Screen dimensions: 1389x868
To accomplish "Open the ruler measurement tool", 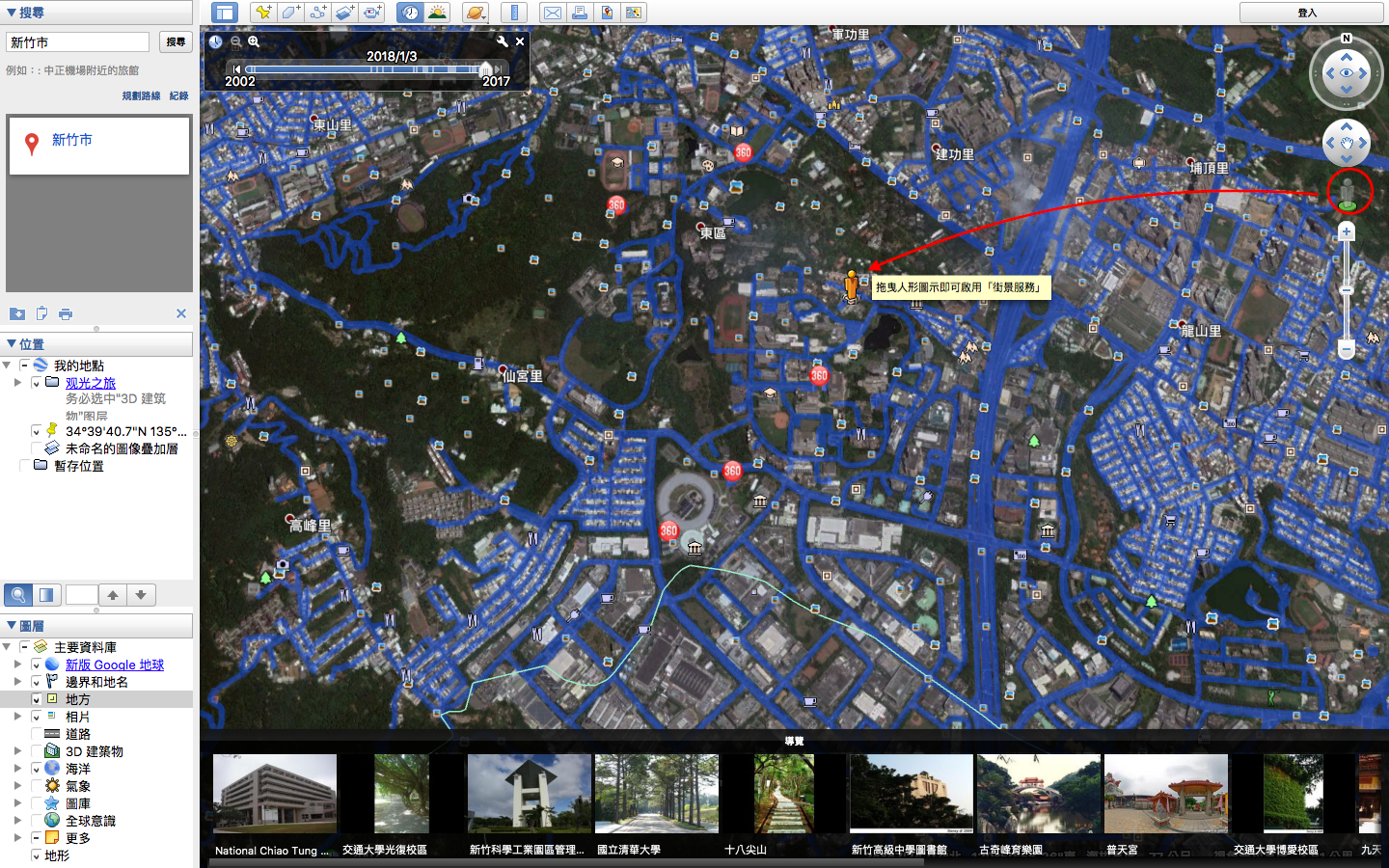I will [x=514, y=13].
